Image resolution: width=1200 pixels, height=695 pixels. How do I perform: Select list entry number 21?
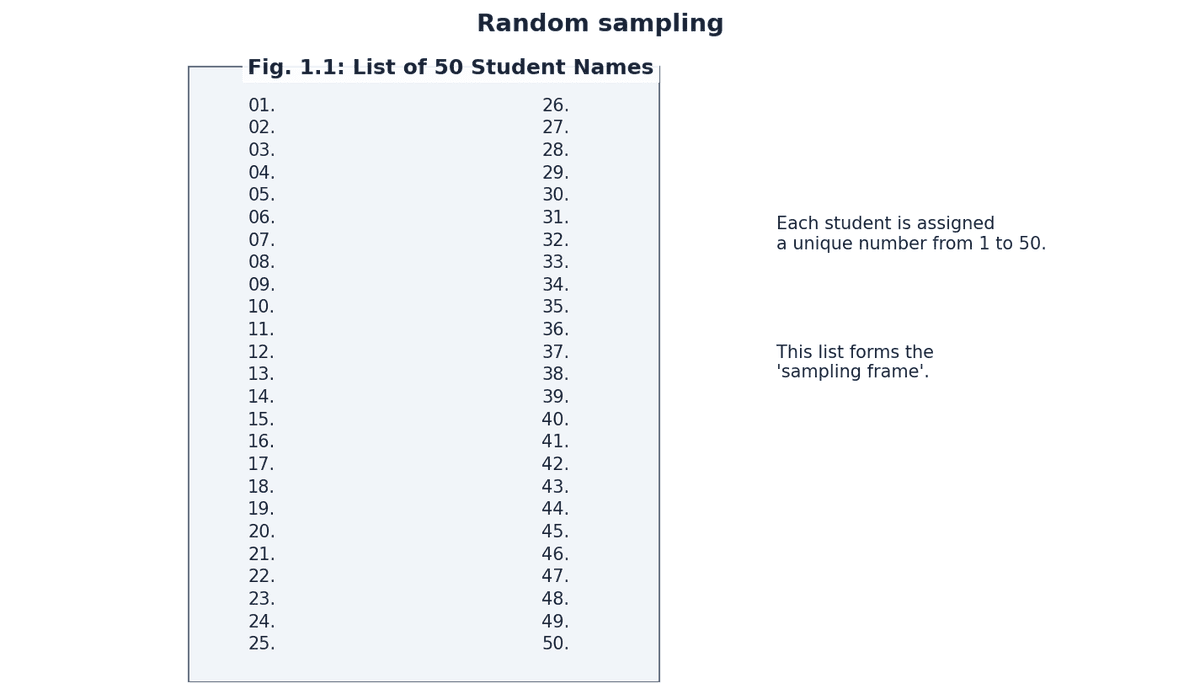pos(261,554)
